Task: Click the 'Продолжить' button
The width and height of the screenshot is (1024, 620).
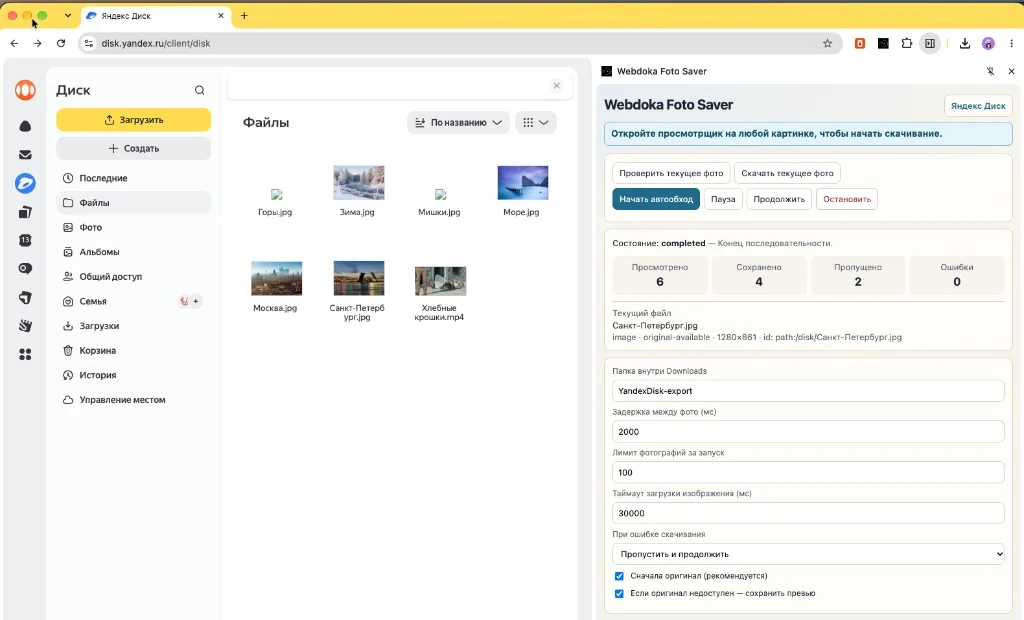Action: point(779,199)
